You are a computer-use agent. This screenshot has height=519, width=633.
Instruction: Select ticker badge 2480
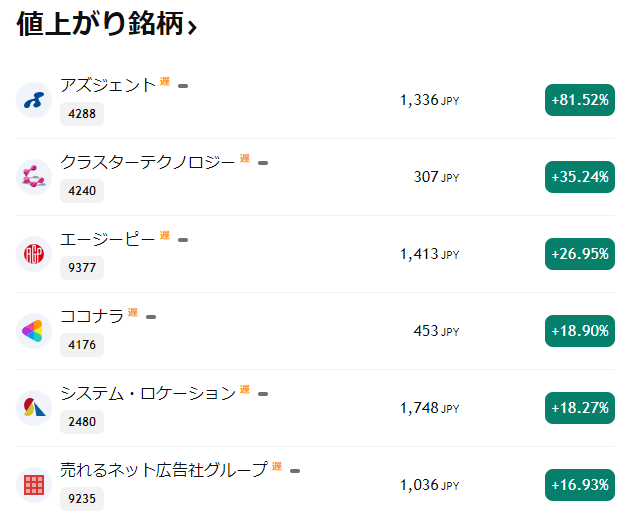point(82,422)
